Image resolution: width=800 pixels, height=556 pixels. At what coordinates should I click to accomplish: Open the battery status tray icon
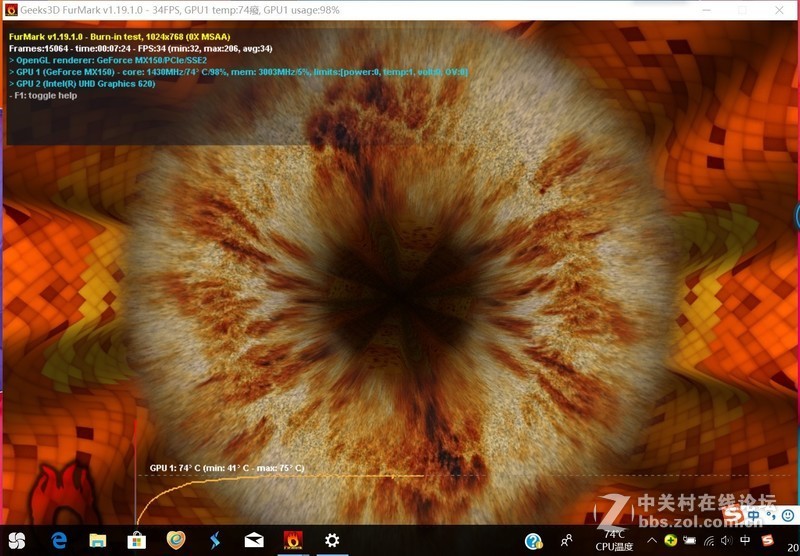tap(690, 540)
